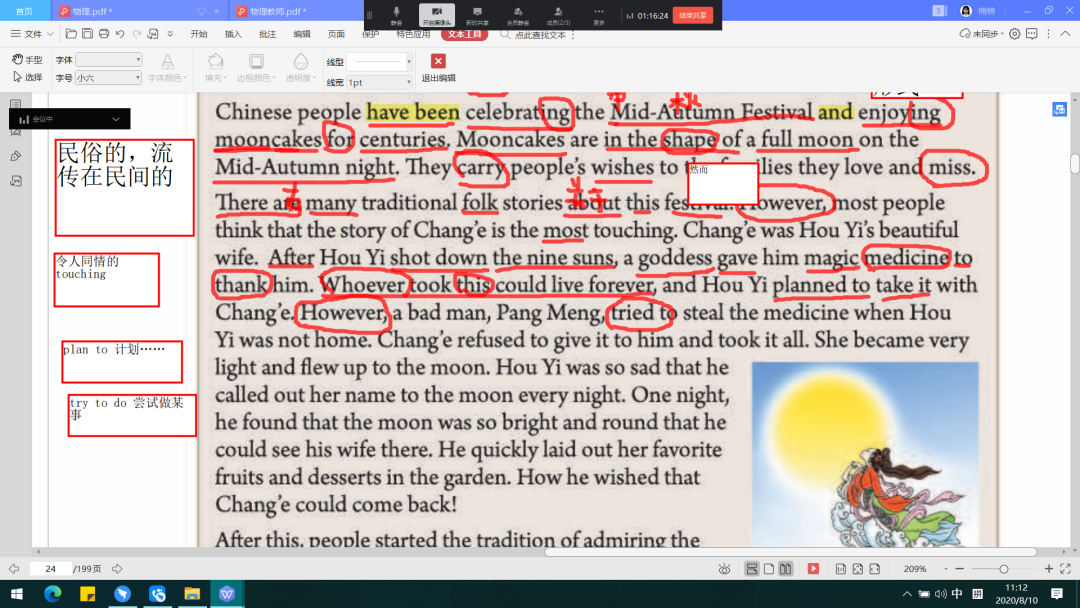Activate the Select tool (选择)
1080x608 pixels.
28,77
